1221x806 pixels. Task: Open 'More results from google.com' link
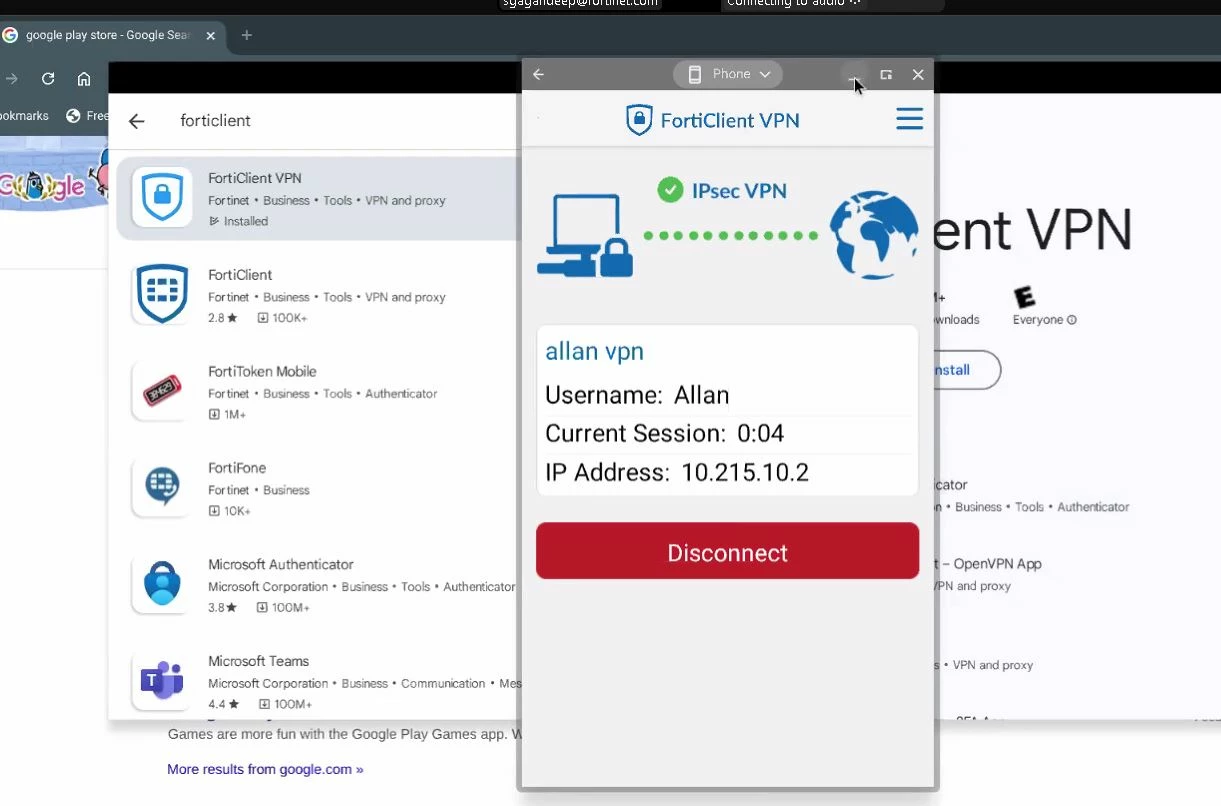[x=265, y=769]
